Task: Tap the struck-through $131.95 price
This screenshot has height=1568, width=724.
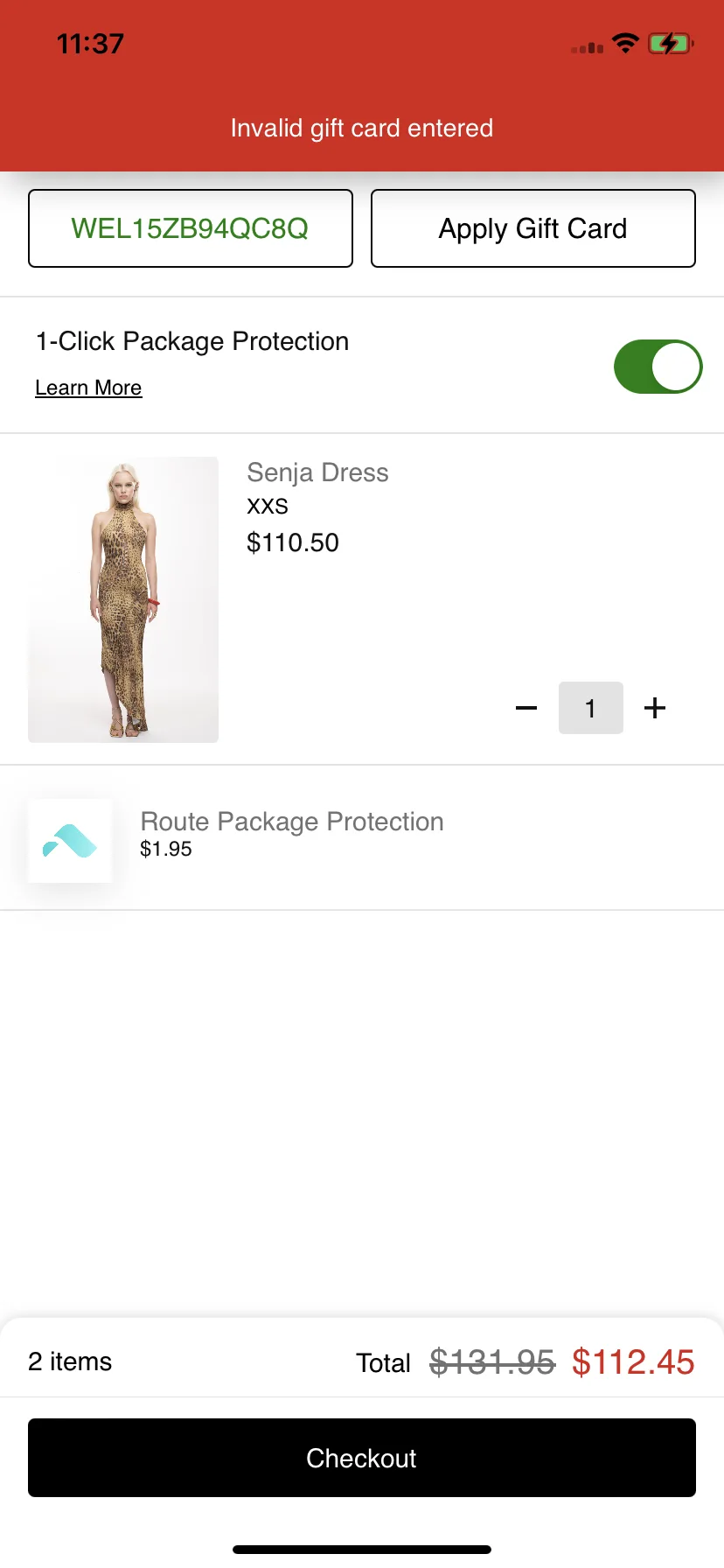Action: coord(492,1361)
